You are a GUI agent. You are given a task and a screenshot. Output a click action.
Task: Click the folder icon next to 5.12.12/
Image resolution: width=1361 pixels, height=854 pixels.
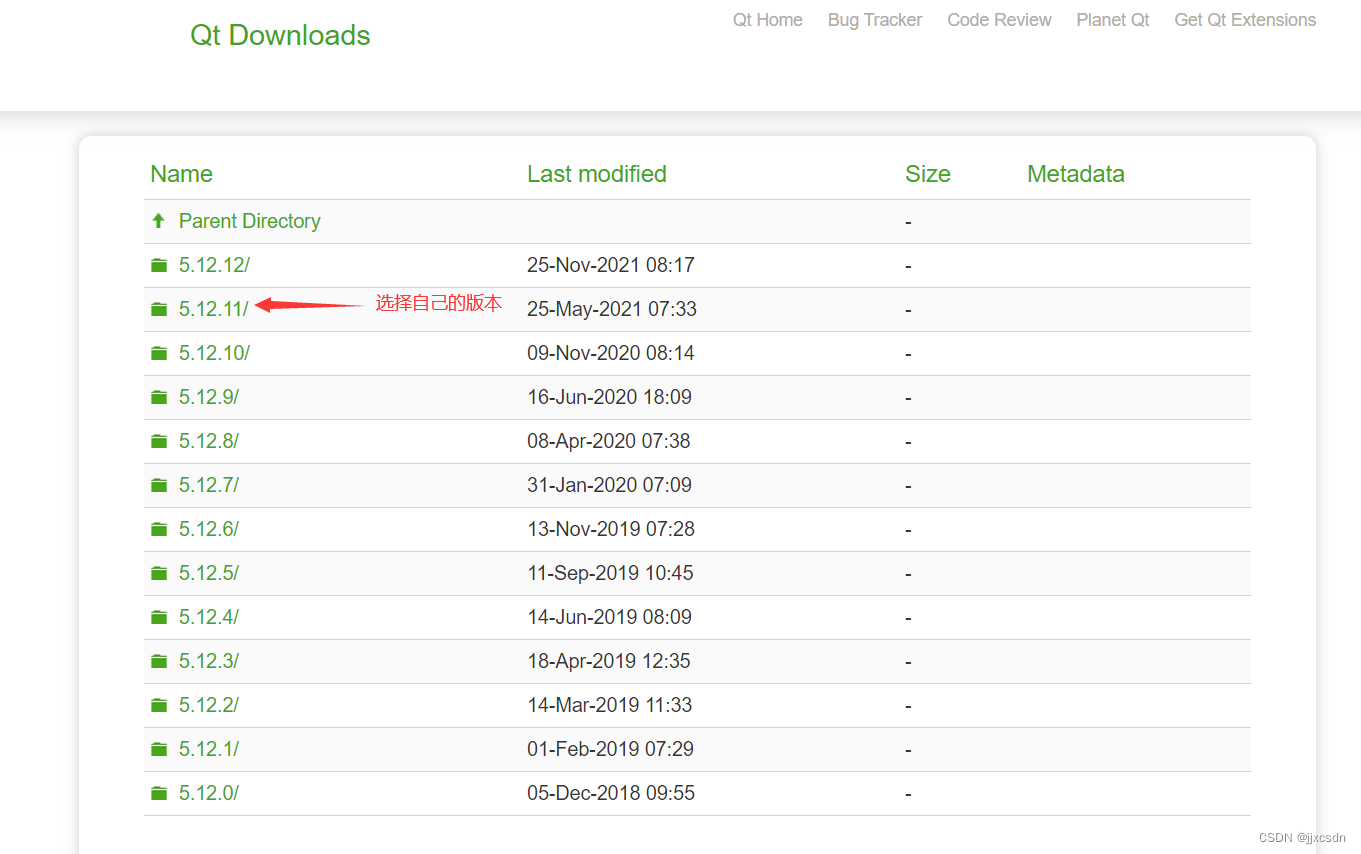[x=158, y=265]
